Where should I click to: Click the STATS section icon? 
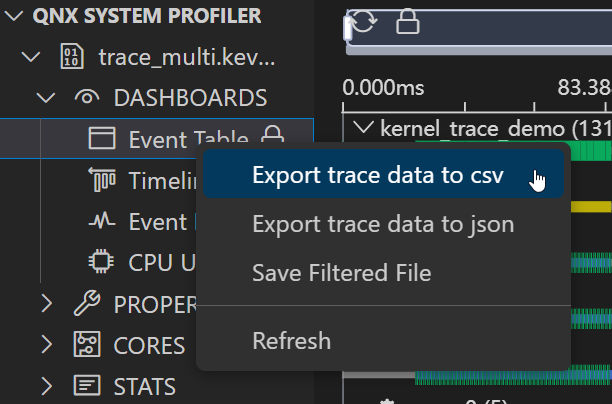[x=87, y=386]
